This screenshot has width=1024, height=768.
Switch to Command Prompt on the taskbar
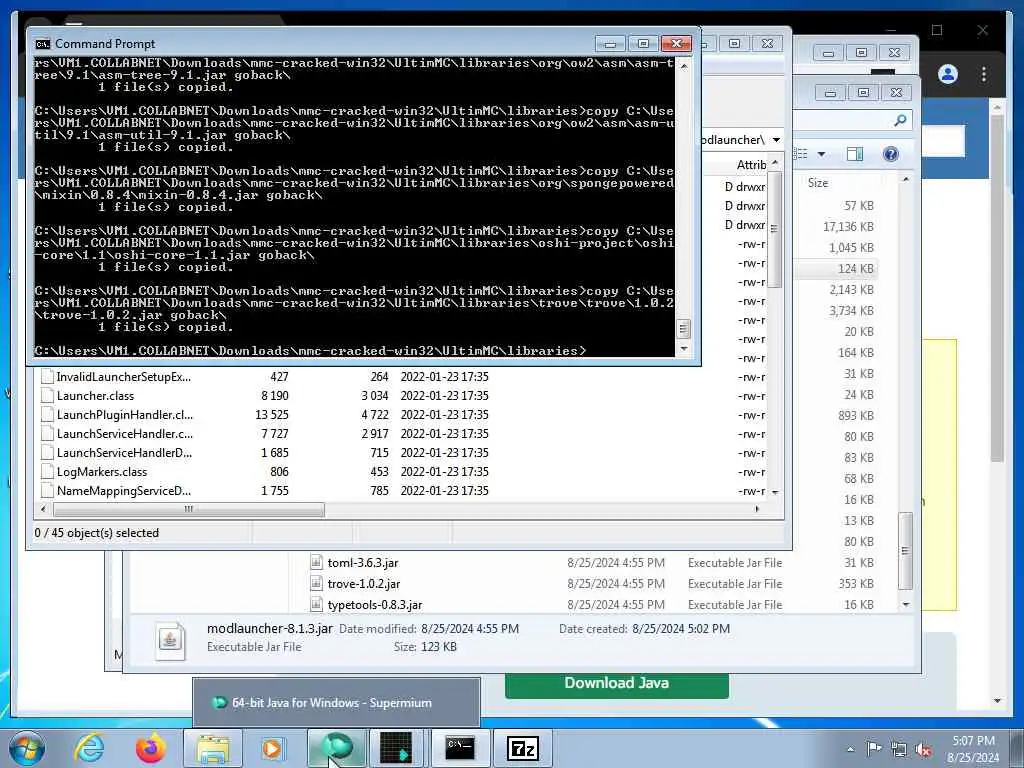[460, 748]
